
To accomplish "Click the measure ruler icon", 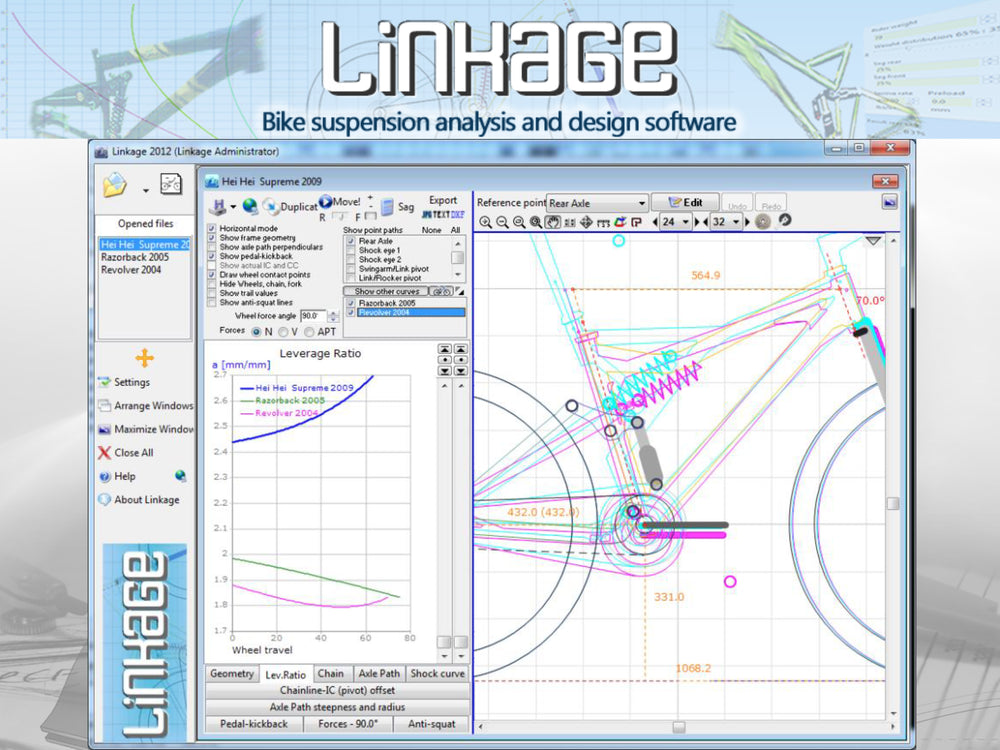I will coord(603,223).
